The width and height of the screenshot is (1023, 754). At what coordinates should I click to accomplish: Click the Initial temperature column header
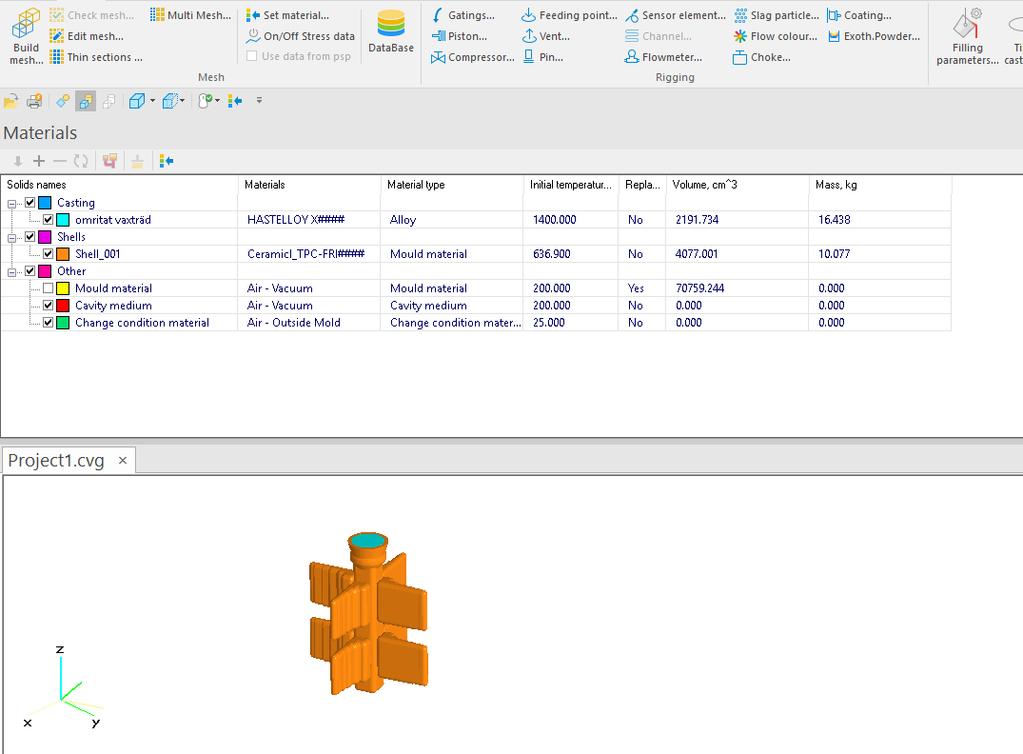click(x=572, y=185)
